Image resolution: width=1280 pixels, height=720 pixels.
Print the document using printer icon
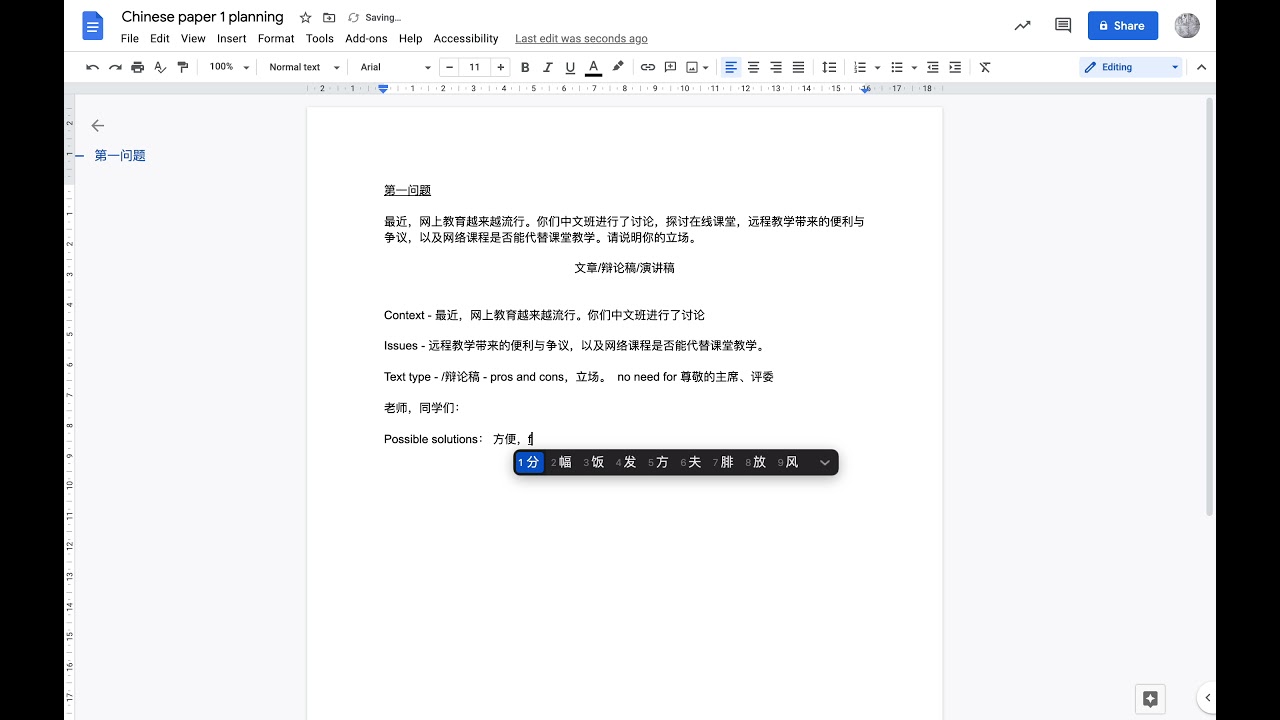pos(138,67)
